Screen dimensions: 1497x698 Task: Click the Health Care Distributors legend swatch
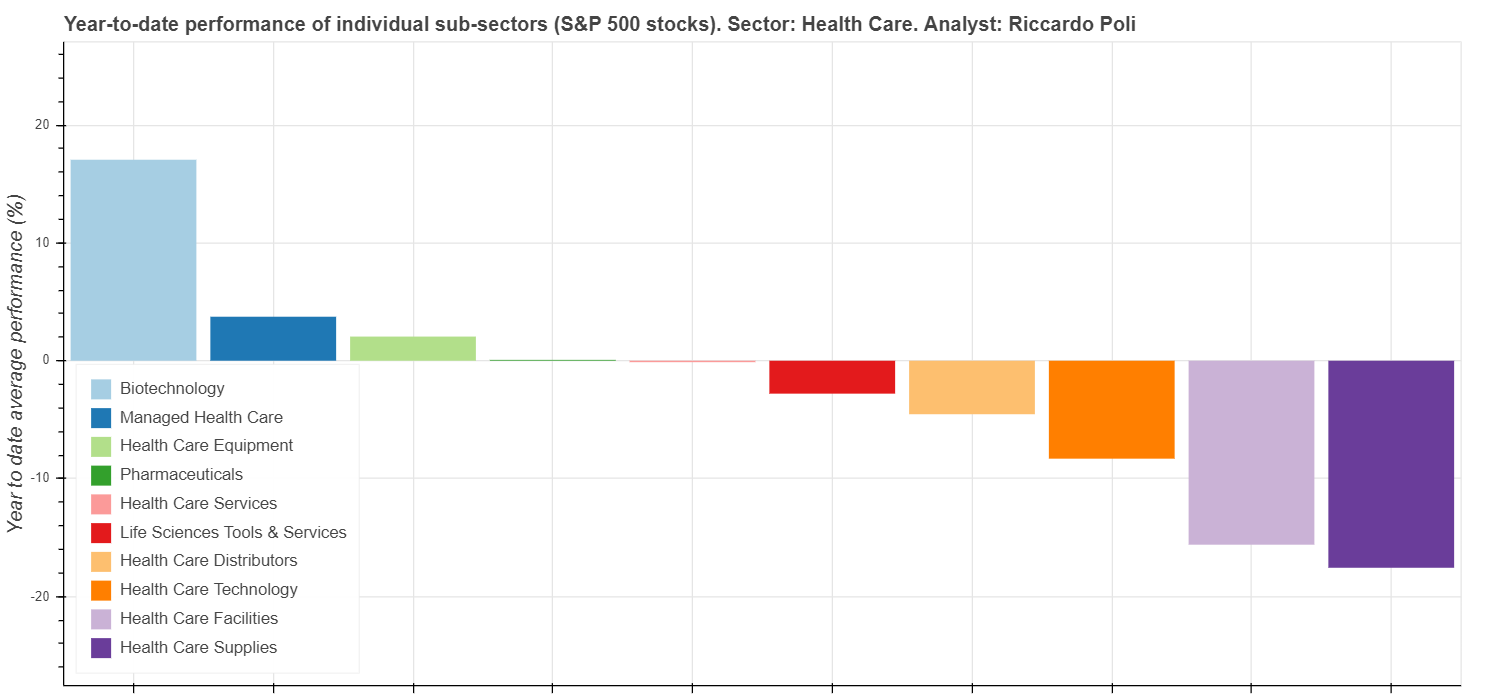[x=101, y=561]
